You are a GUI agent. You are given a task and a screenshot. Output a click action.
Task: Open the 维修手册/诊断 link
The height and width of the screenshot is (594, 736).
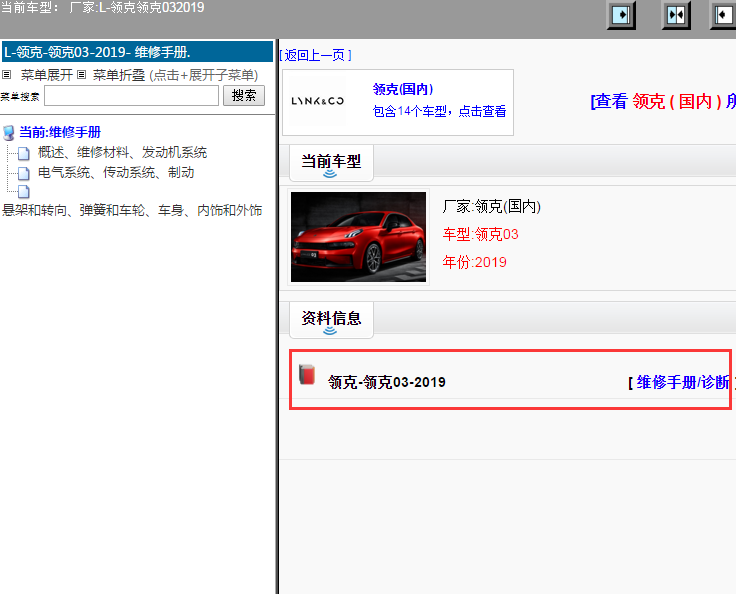click(682, 382)
